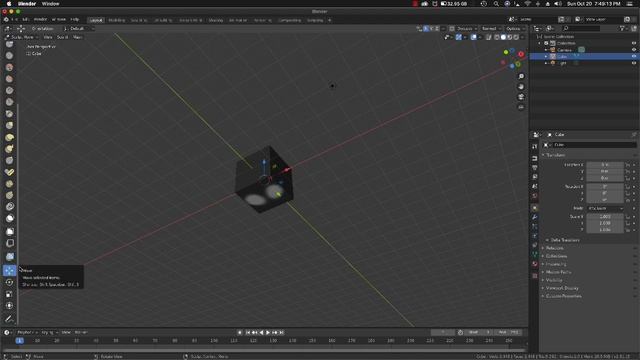This screenshot has width=640, height=360.
Task: Open the Render properties tab
Action: pyautogui.click(x=535, y=158)
